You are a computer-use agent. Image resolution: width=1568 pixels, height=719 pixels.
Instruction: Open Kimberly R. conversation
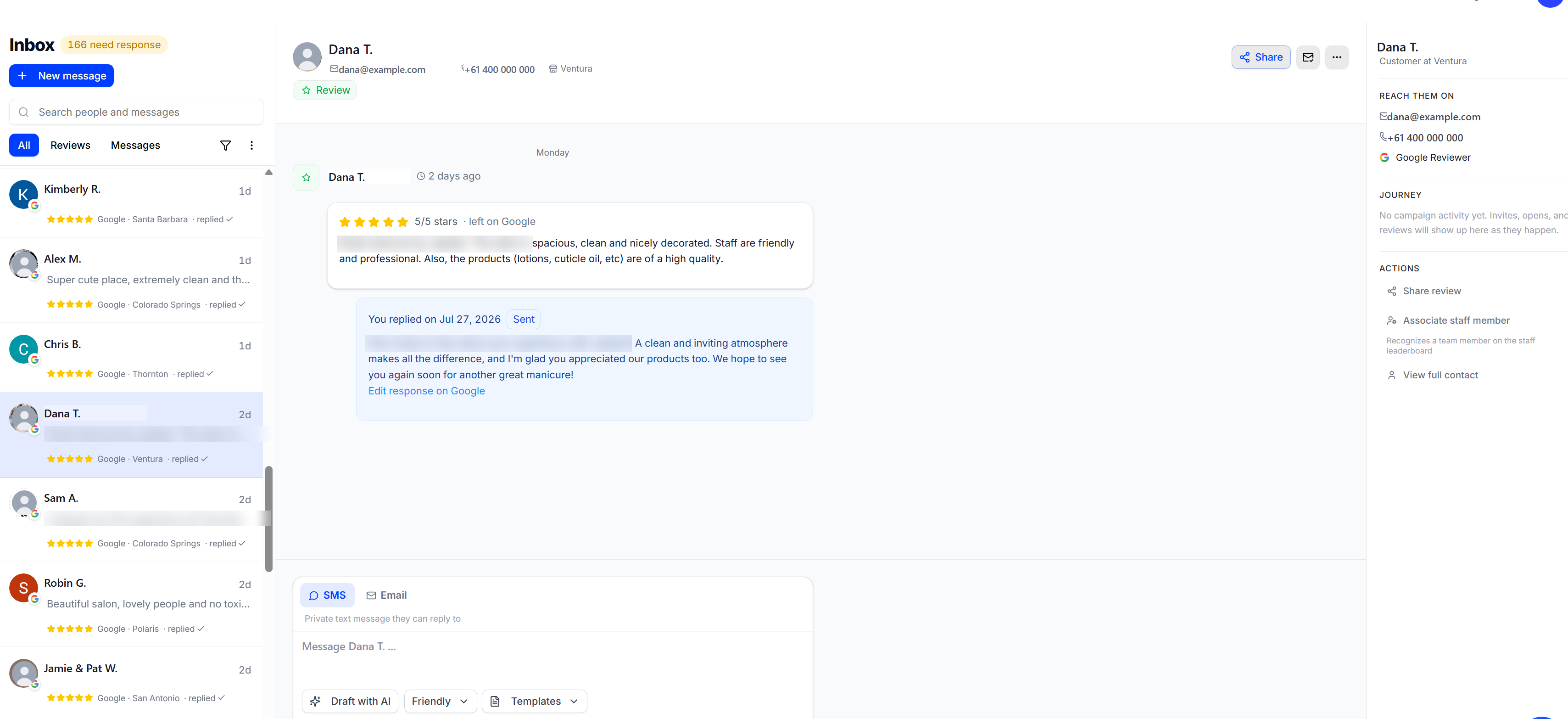pos(132,203)
